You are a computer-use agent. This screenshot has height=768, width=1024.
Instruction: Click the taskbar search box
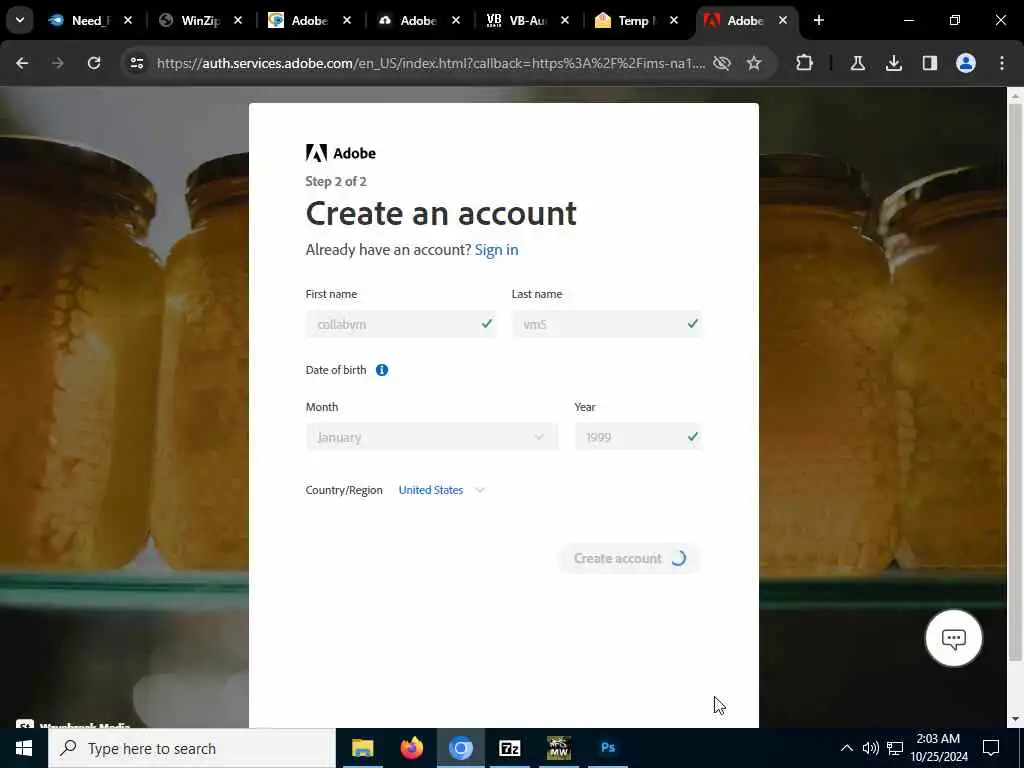[x=192, y=748]
